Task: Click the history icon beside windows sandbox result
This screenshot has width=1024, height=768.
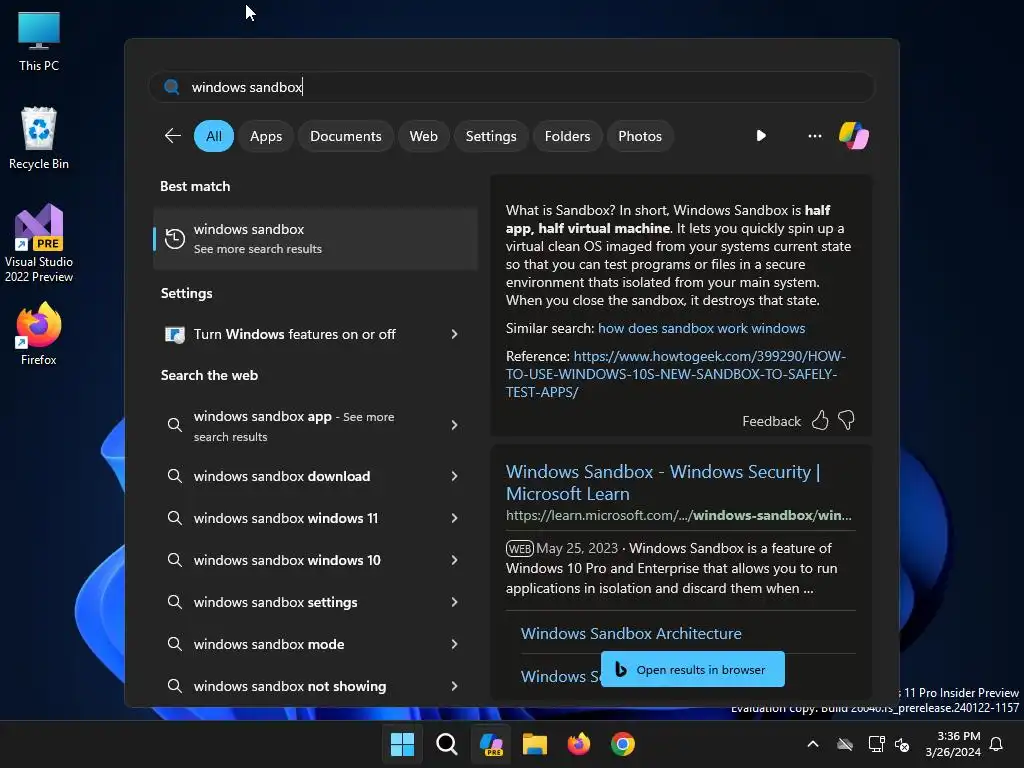Action: (x=174, y=238)
